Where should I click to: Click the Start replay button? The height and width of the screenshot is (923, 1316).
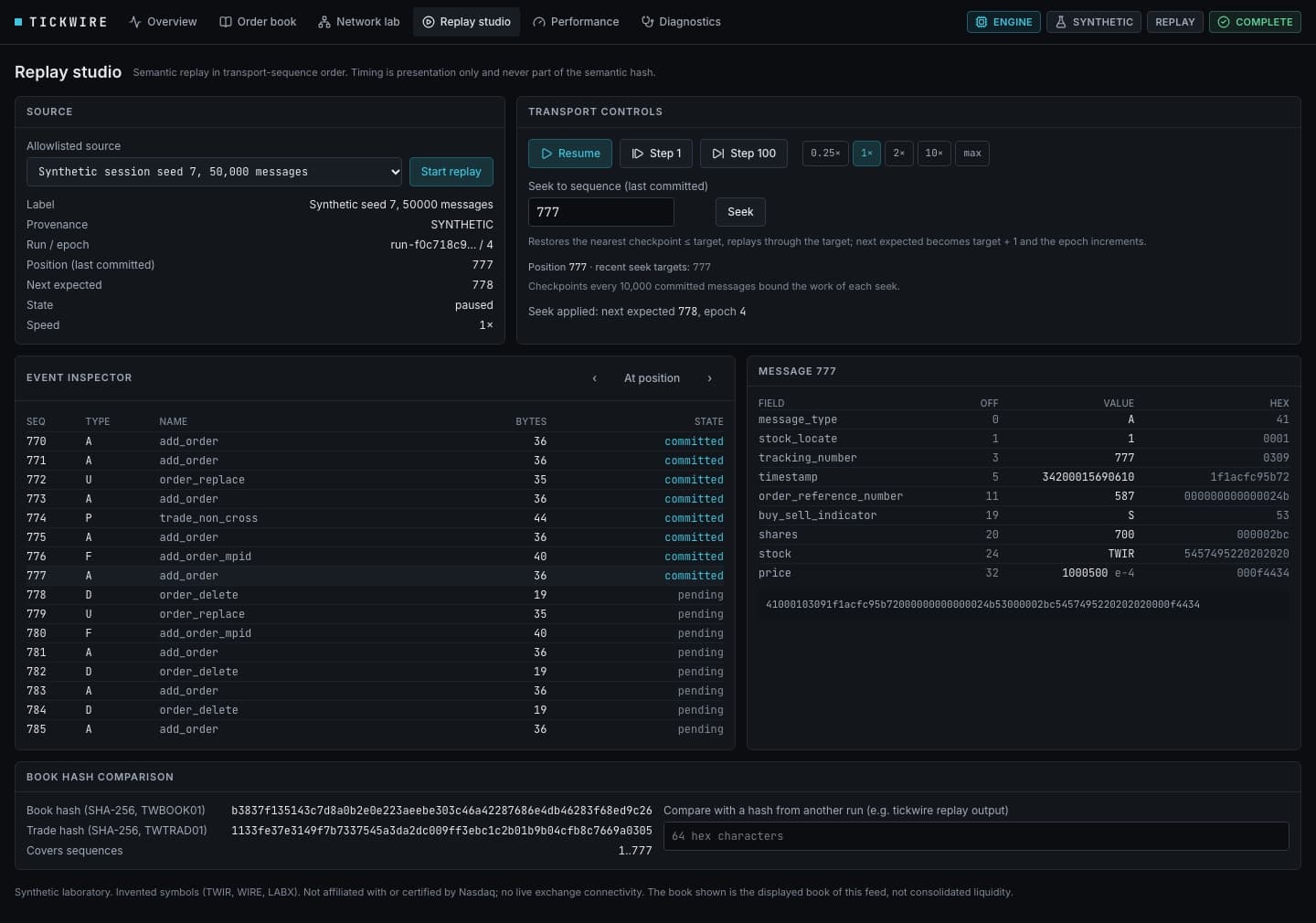pyautogui.click(x=451, y=172)
